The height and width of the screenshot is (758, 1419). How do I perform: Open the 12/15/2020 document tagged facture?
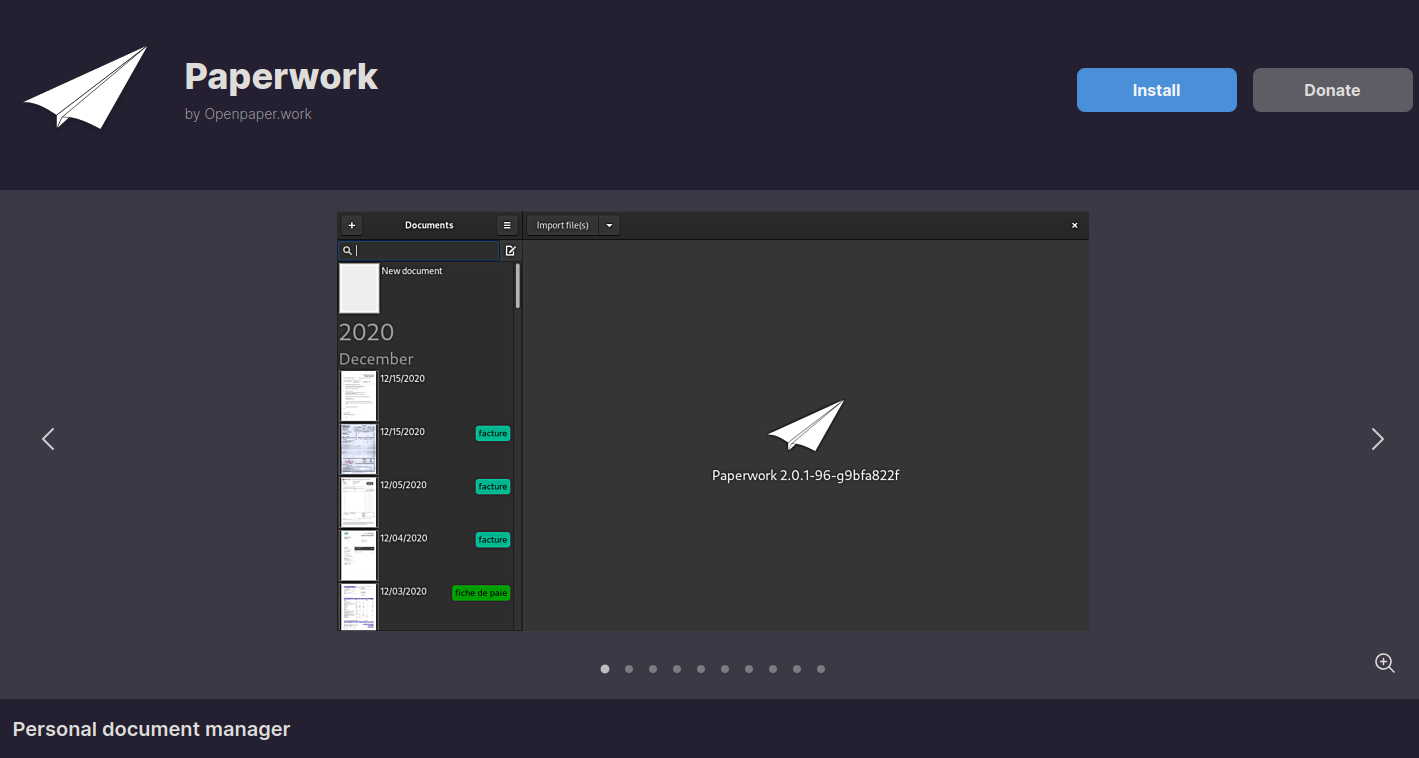[x=358, y=449]
